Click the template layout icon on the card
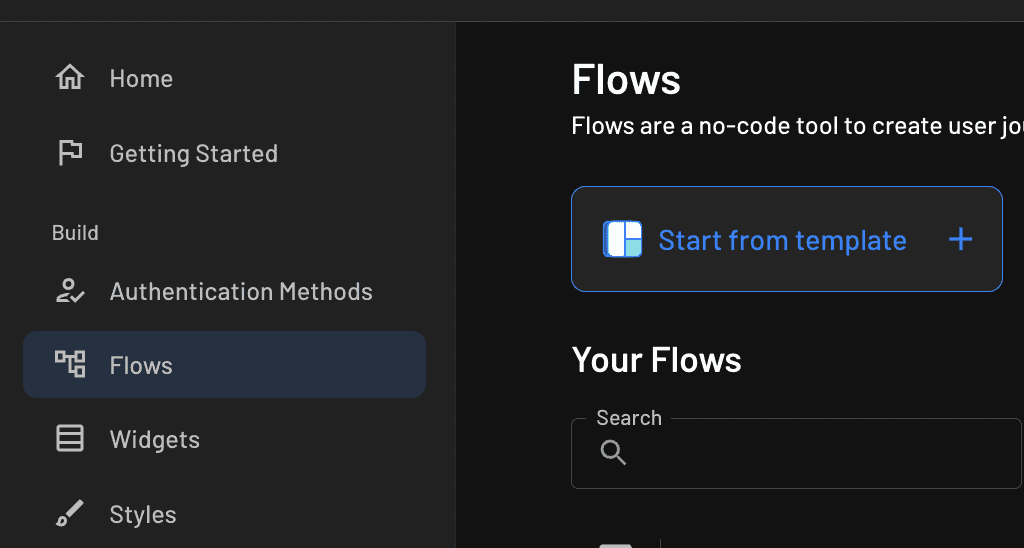The height and width of the screenshot is (548, 1024). [622, 240]
